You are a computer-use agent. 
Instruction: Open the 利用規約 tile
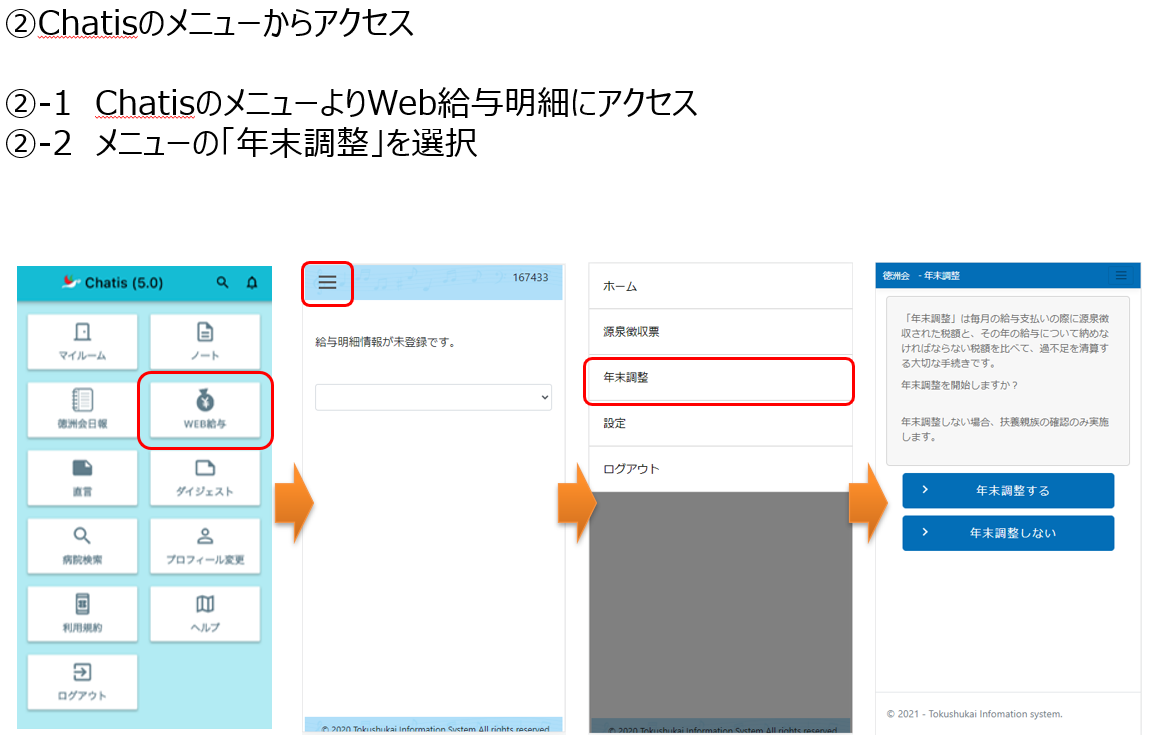82,613
